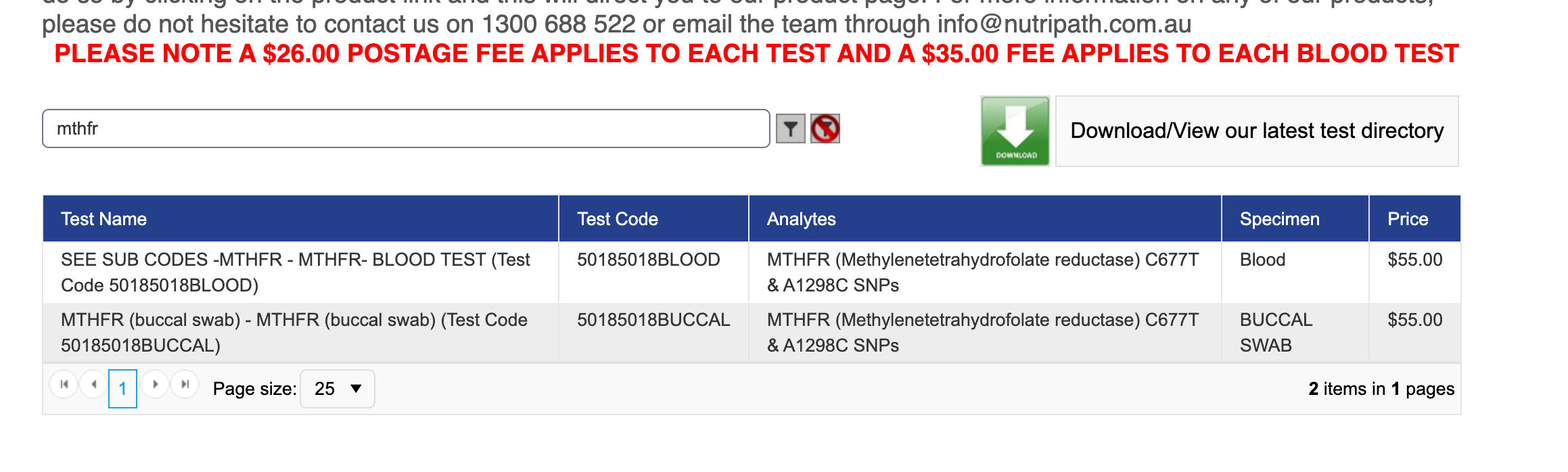
Task: Sort by Test Code column header
Action: pyautogui.click(x=618, y=219)
